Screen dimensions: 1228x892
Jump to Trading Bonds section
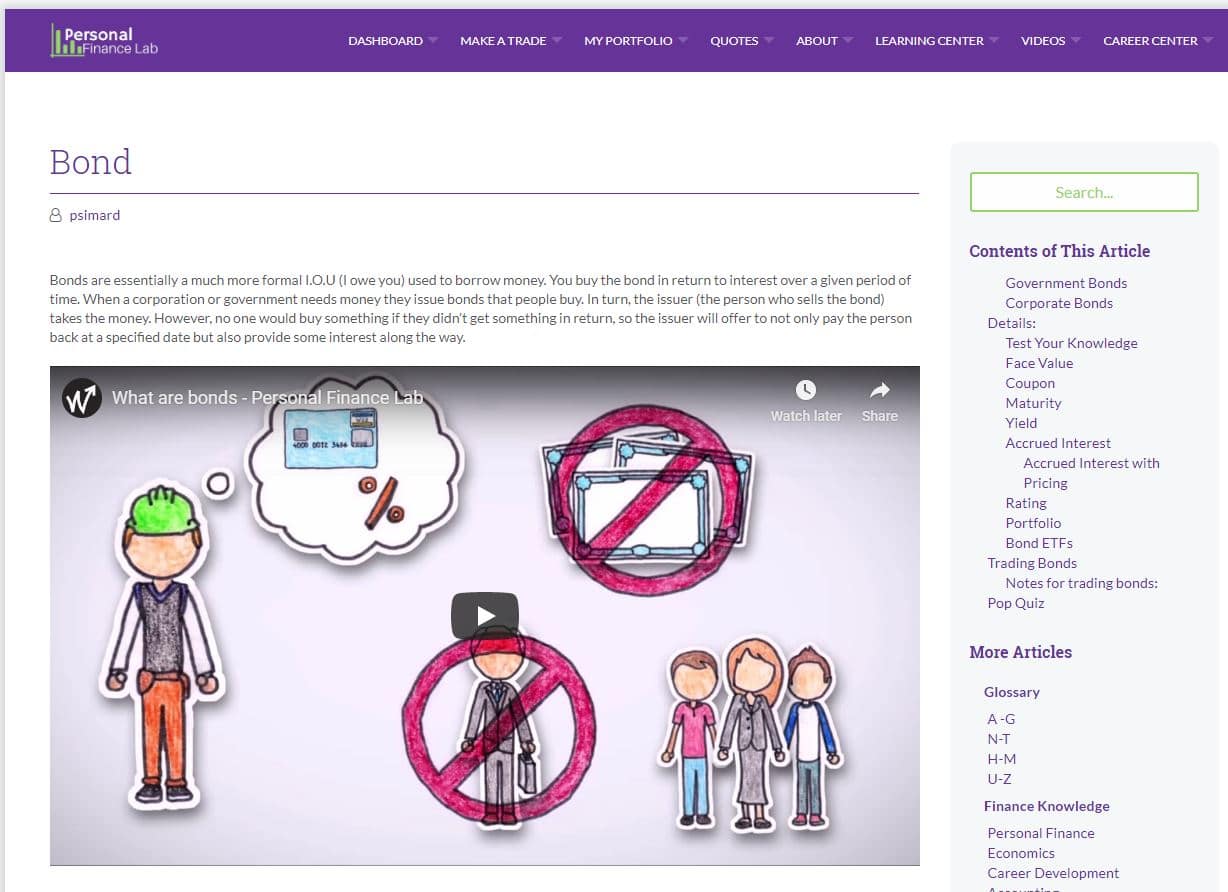(1032, 563)
